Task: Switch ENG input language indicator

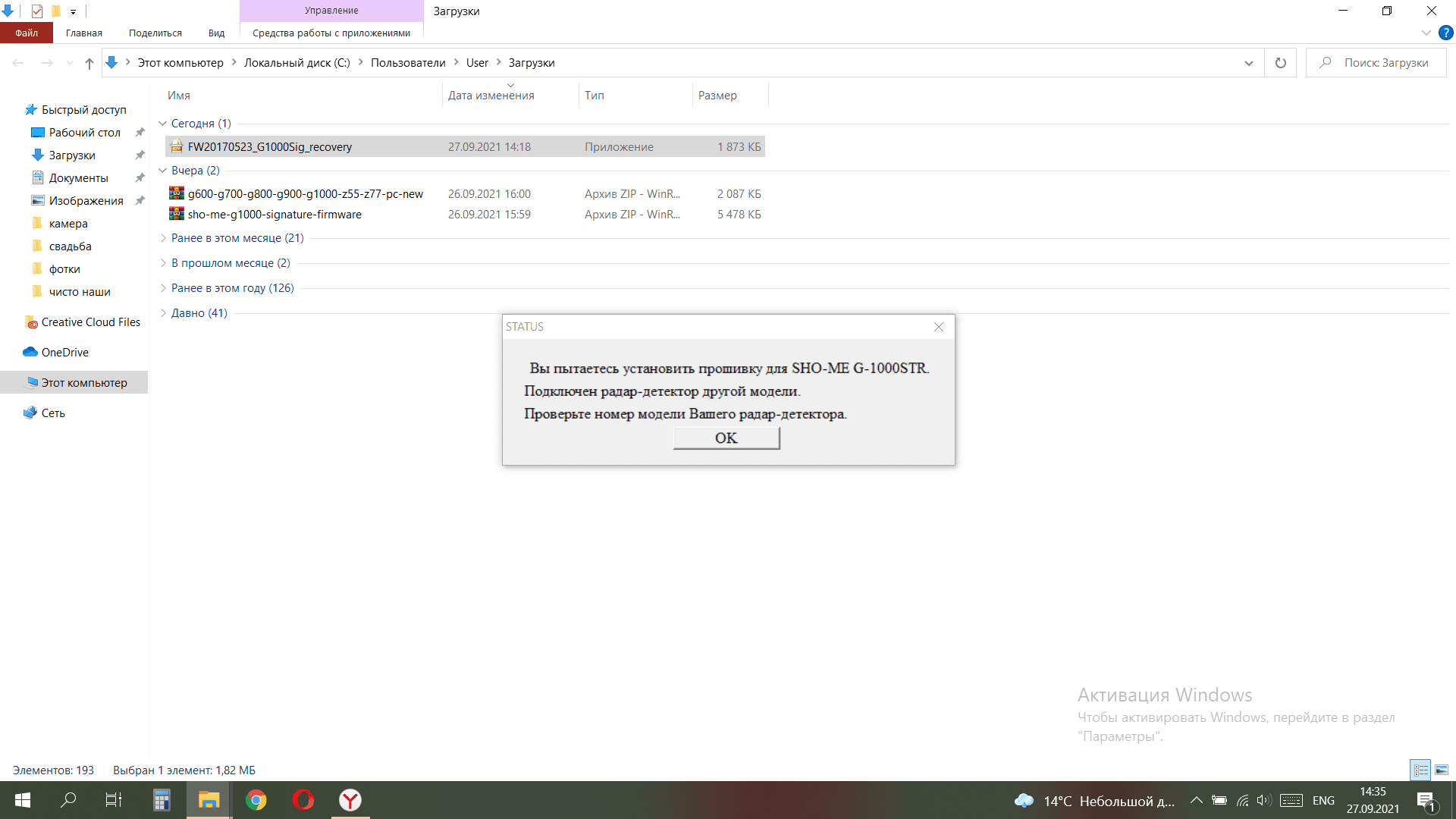Action: pos(1323,800)
